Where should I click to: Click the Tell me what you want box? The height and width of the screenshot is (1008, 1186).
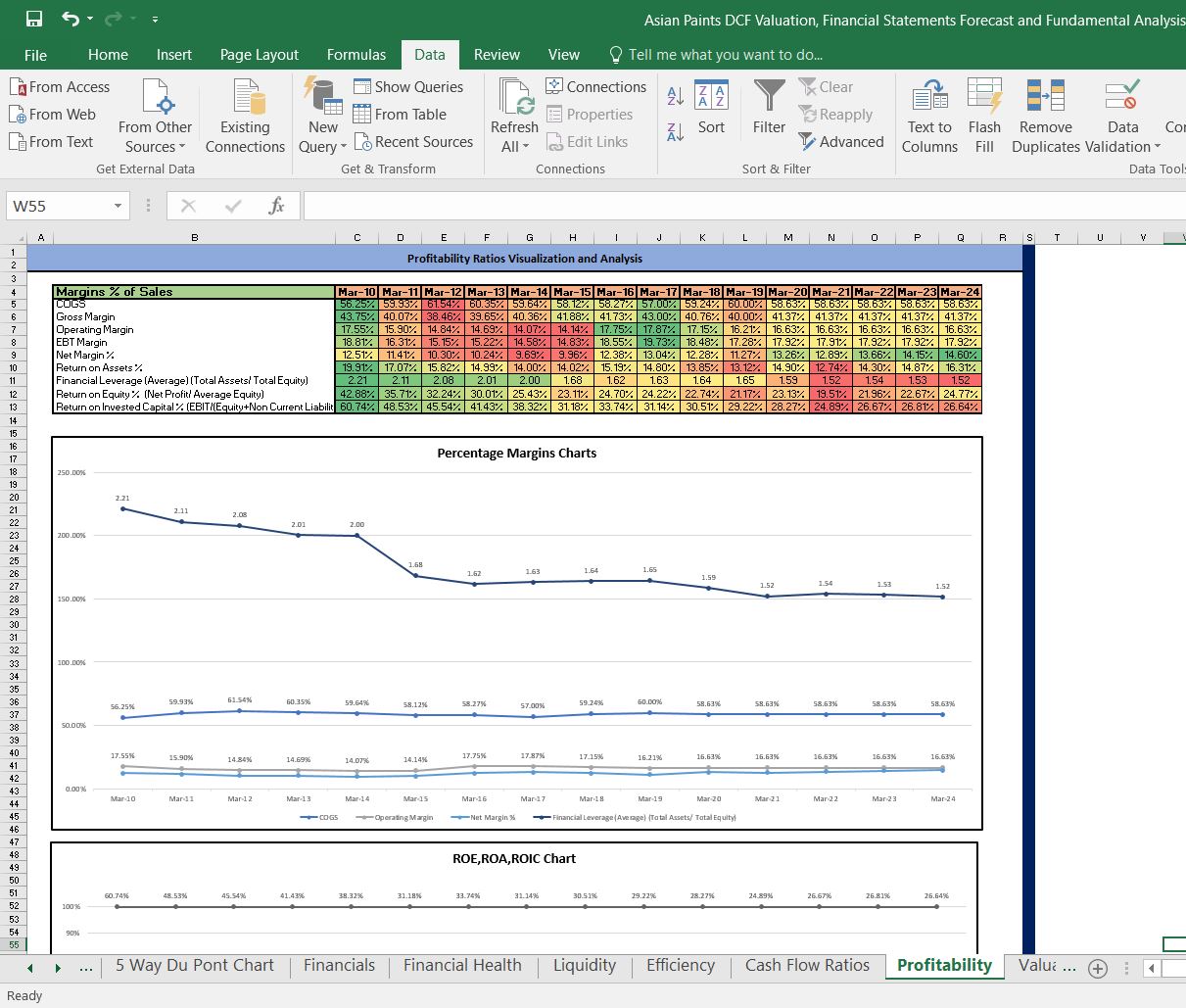[716, 55]
